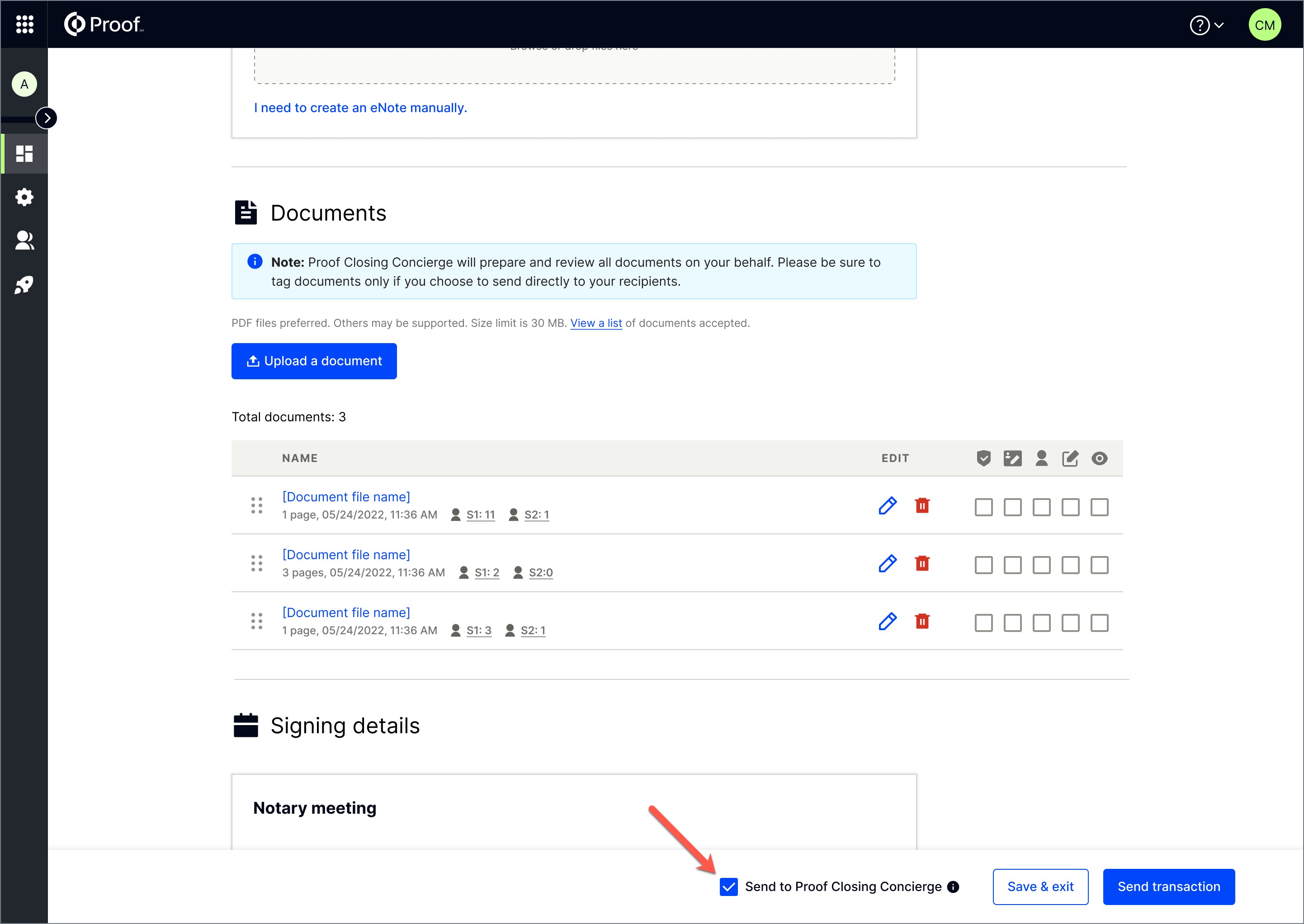Screen dimensions: 1304x924
Task: Check the shield checkbox in S1: 11 row
Action: [x=984, y=507]
